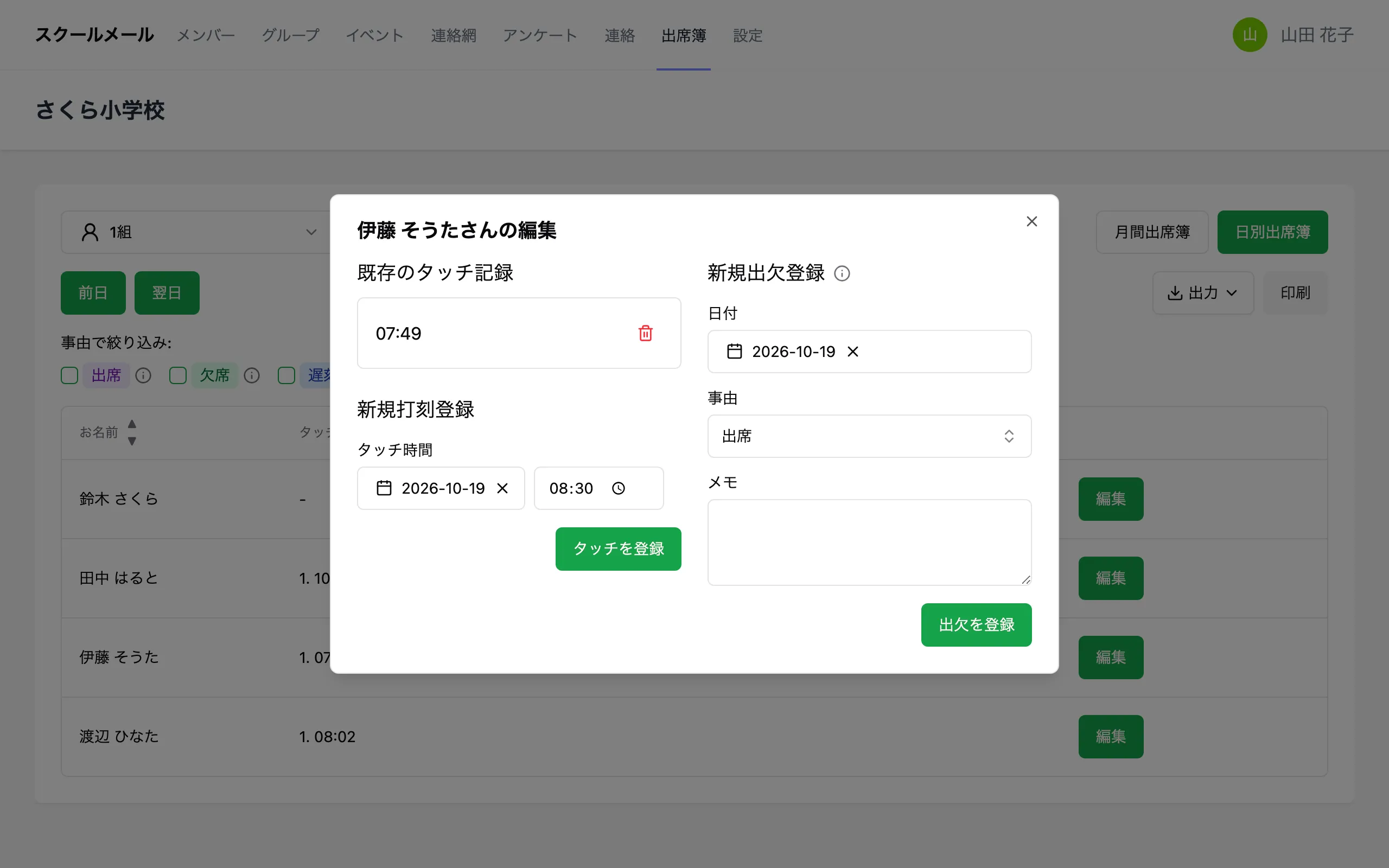Viewport: 1389px width, 868px height.
Task: Click the メモ text area
Action: (869, 542)
